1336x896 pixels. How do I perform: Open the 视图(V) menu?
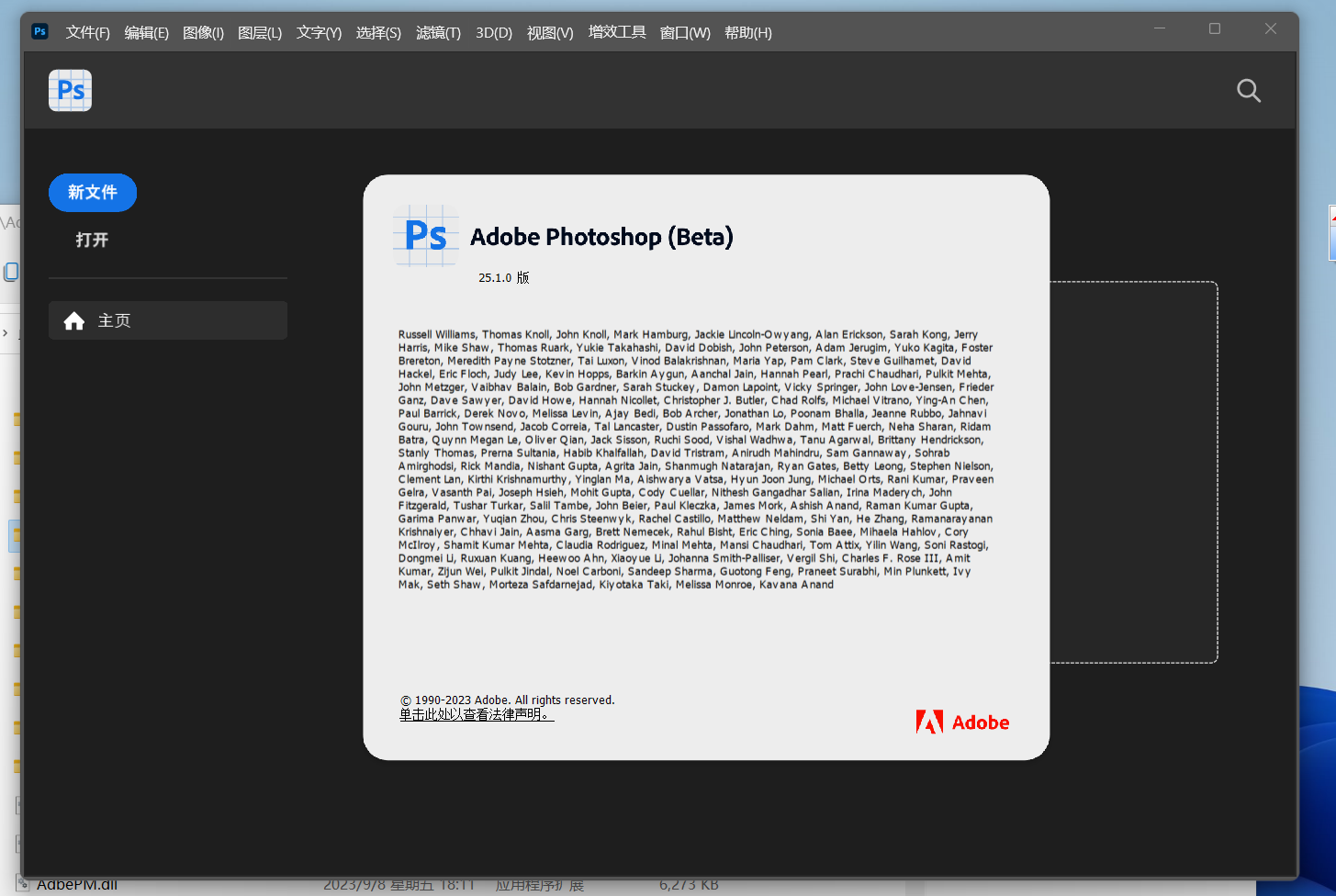point(550,32)
